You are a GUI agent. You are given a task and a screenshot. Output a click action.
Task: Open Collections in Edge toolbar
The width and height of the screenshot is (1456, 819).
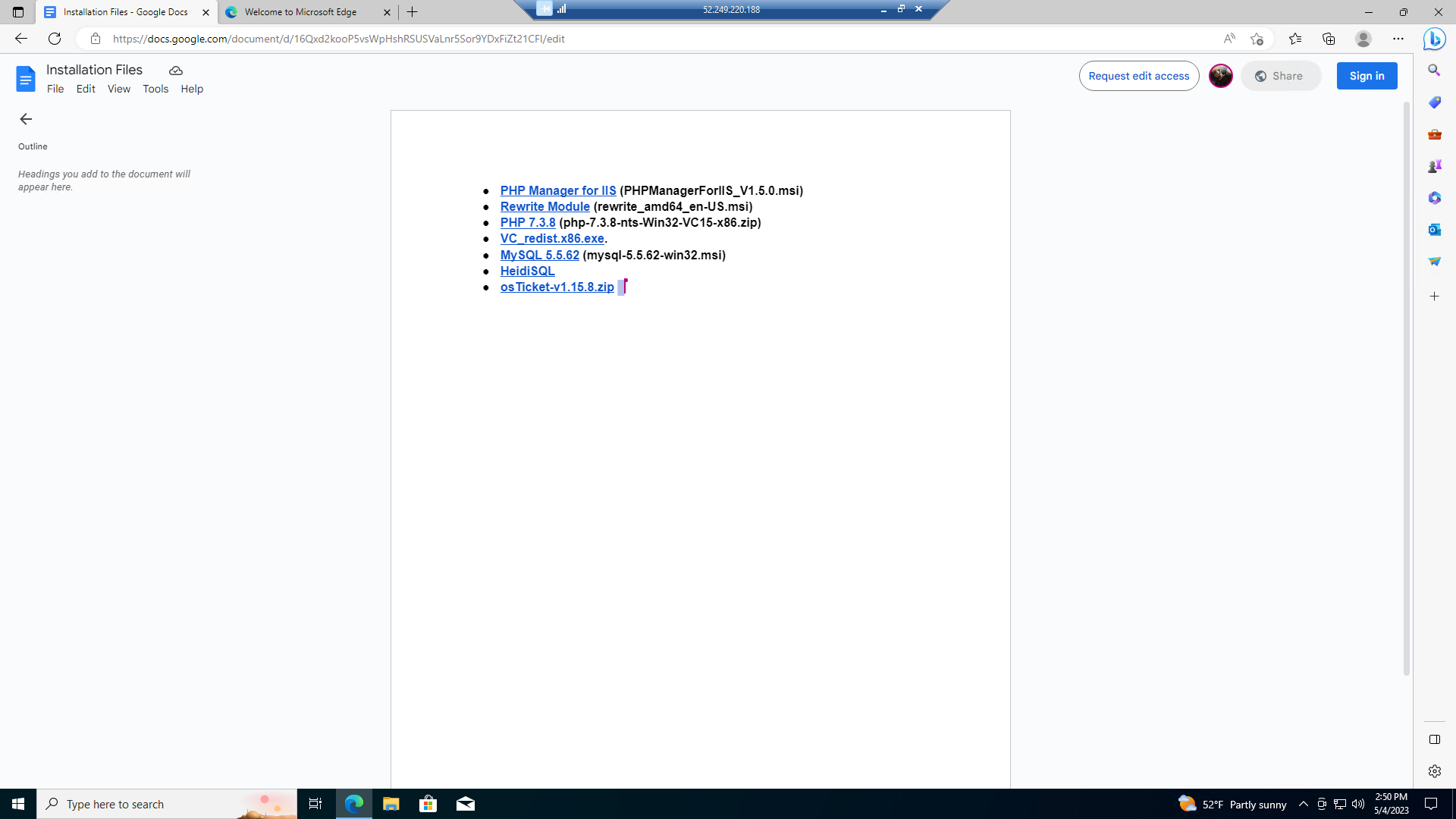[1329, 38]
